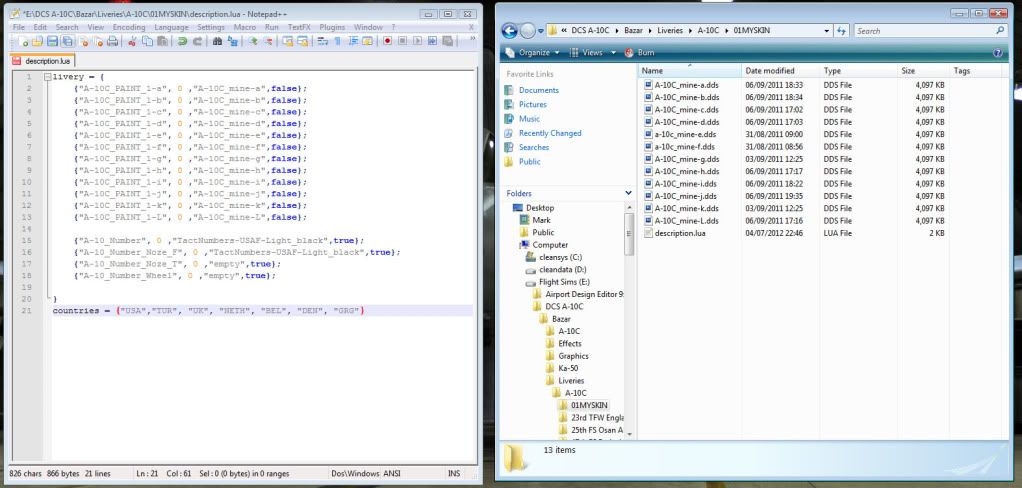Open Documents in Favorite Links
Image resolution: width=1022 pixels, height=488 pixels.
click(538, 90)
